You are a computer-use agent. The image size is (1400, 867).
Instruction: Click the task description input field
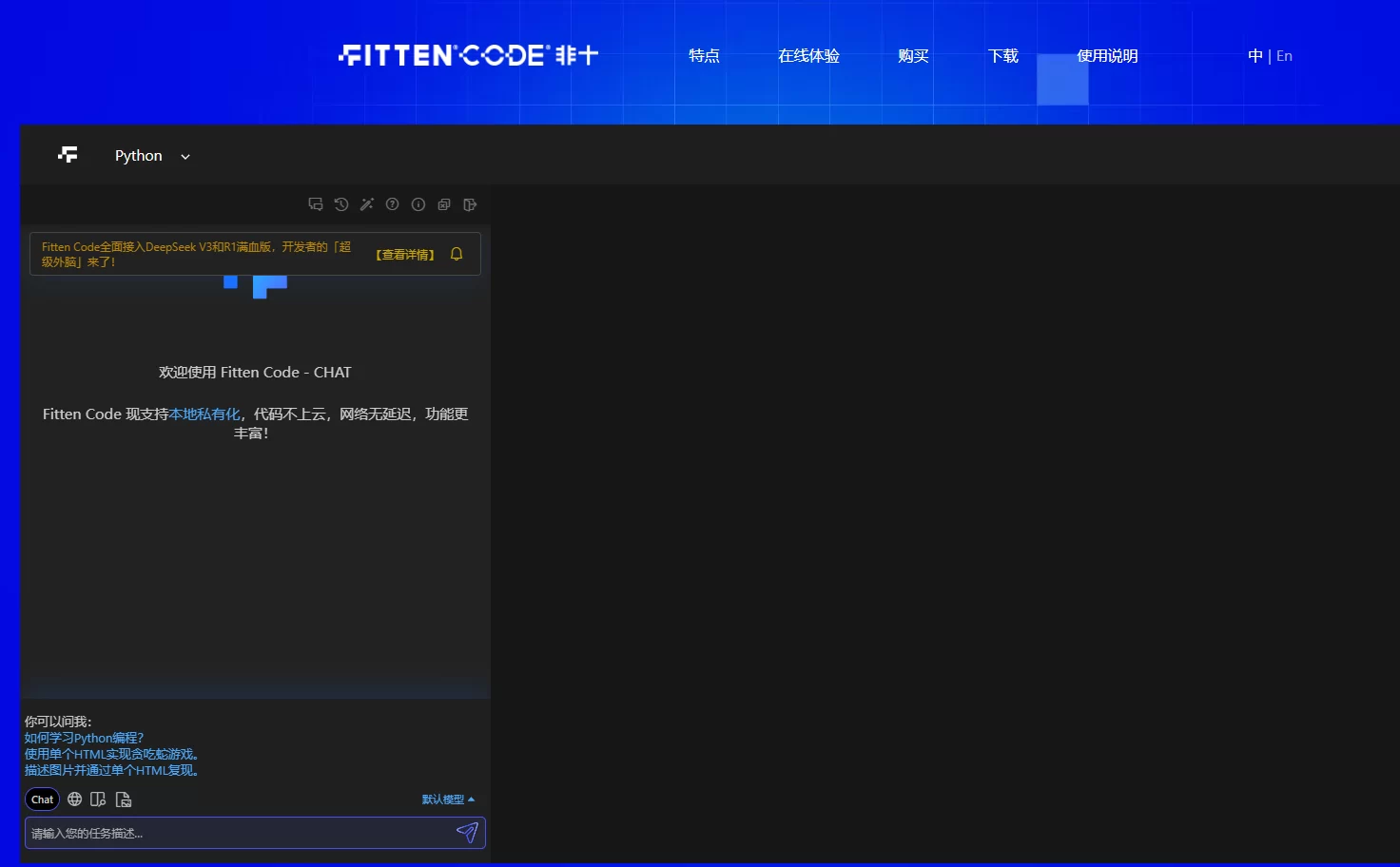(x=238, y=834)
